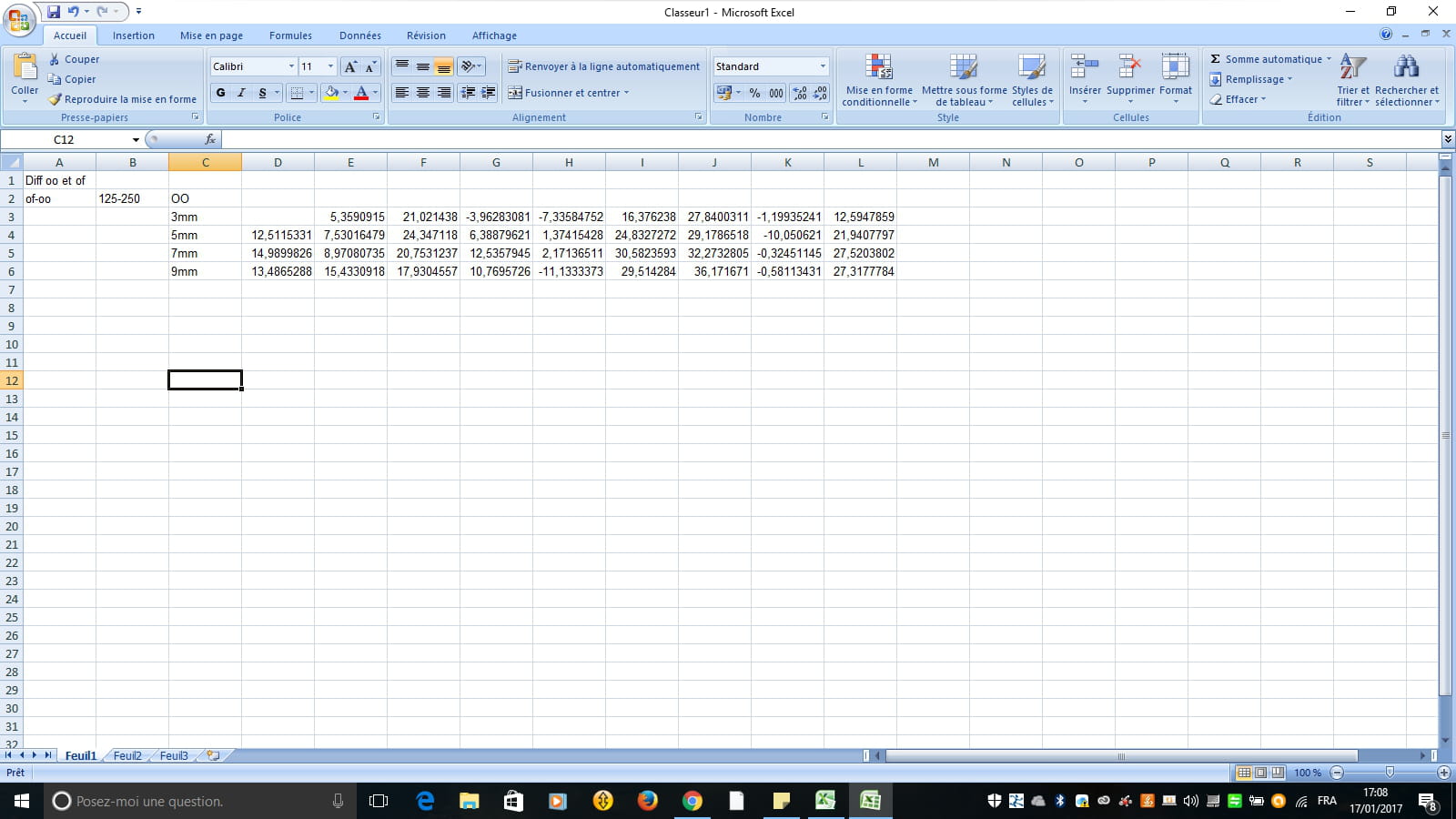Apply the red font color
1456x819 pixels.
(x=361, y=93)
